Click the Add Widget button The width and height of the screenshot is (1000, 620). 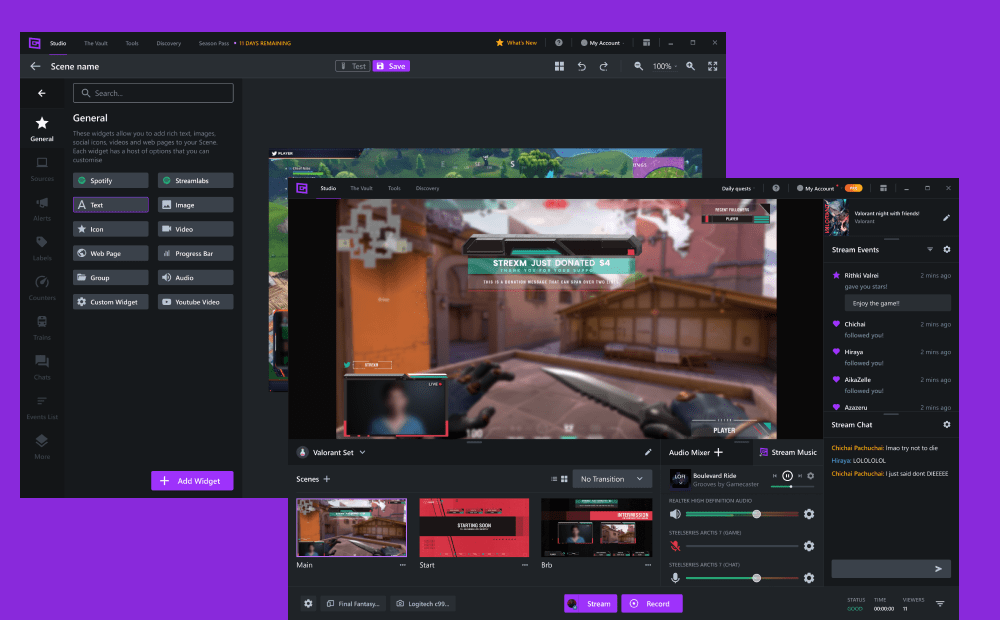[x=192, y=481]
